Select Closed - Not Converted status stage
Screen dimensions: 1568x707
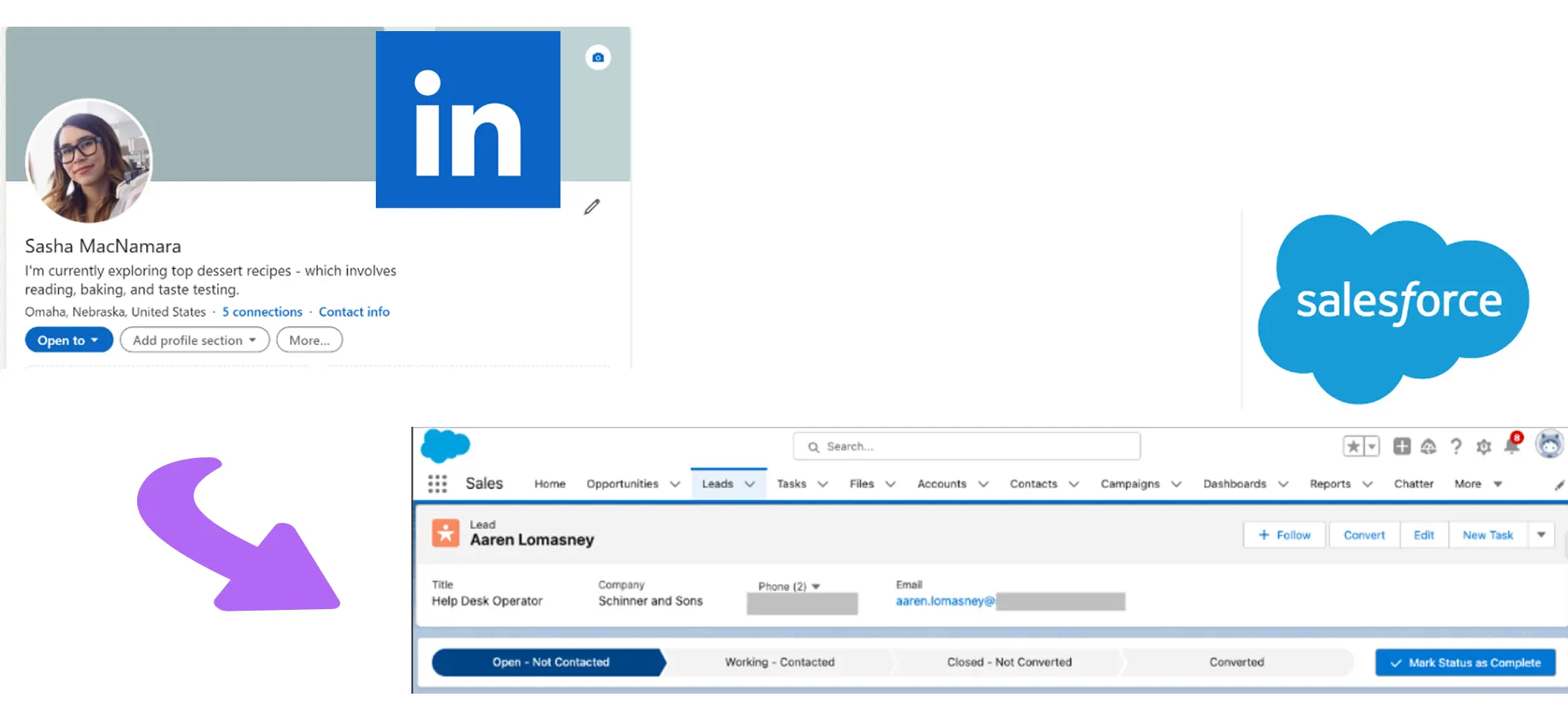1009,663
